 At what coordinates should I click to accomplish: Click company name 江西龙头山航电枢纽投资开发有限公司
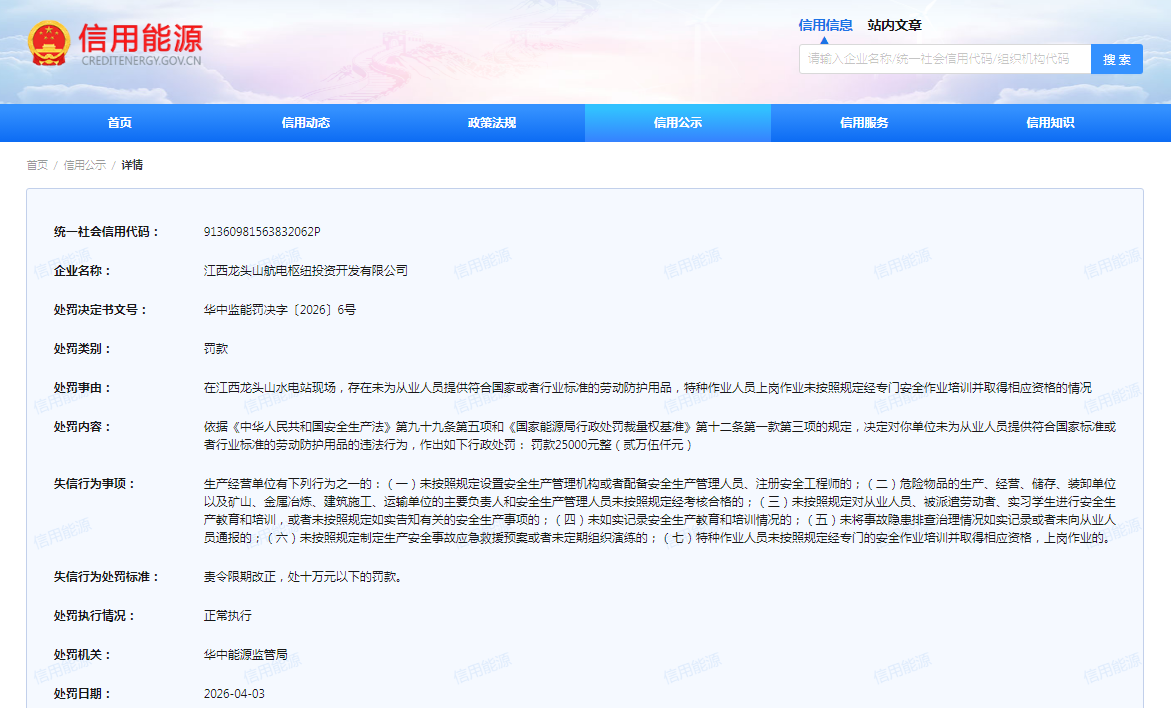(x=306, y=271)
